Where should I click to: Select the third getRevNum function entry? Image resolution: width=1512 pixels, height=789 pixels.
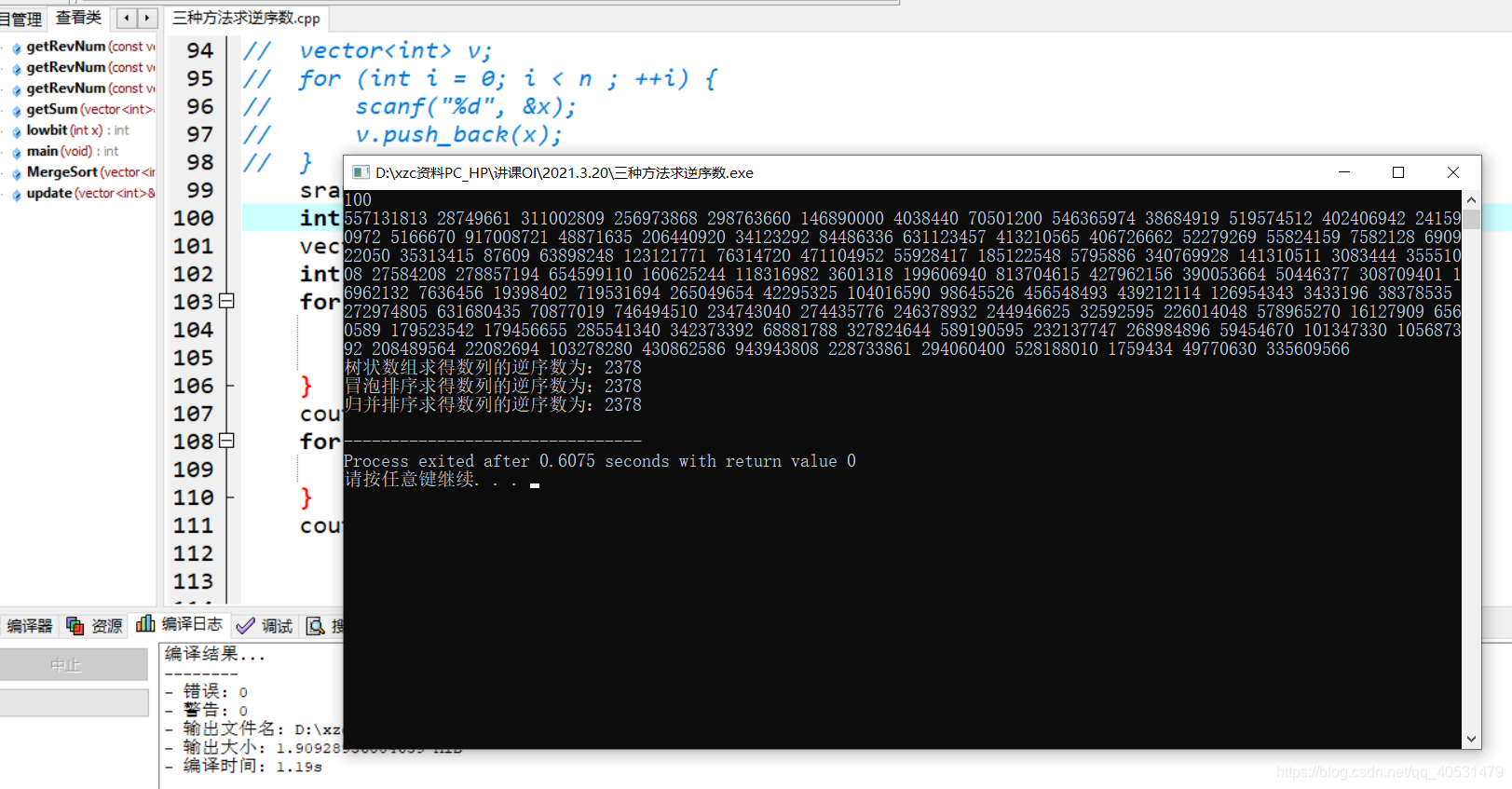point(89,88)
